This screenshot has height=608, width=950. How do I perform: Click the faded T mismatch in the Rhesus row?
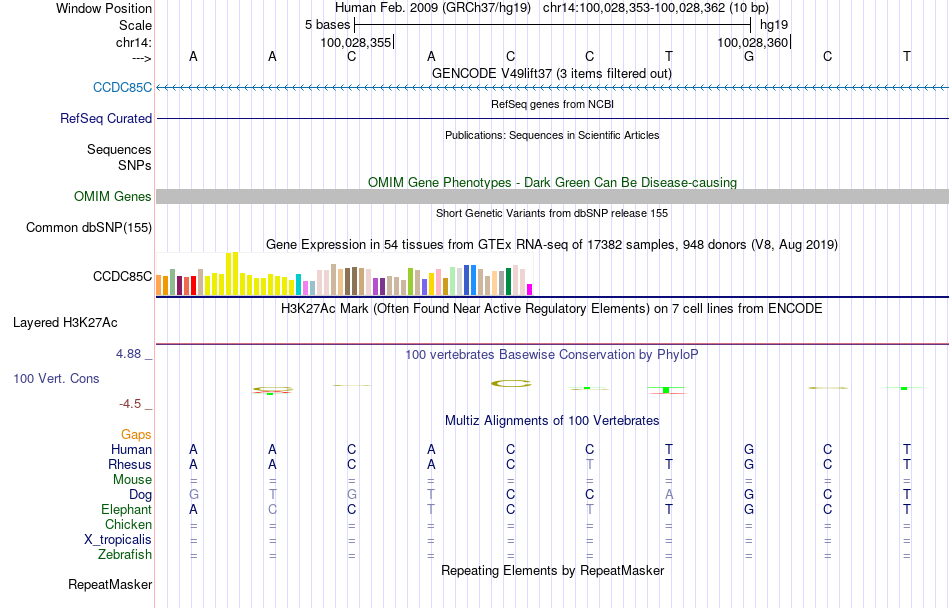point(590,464)
